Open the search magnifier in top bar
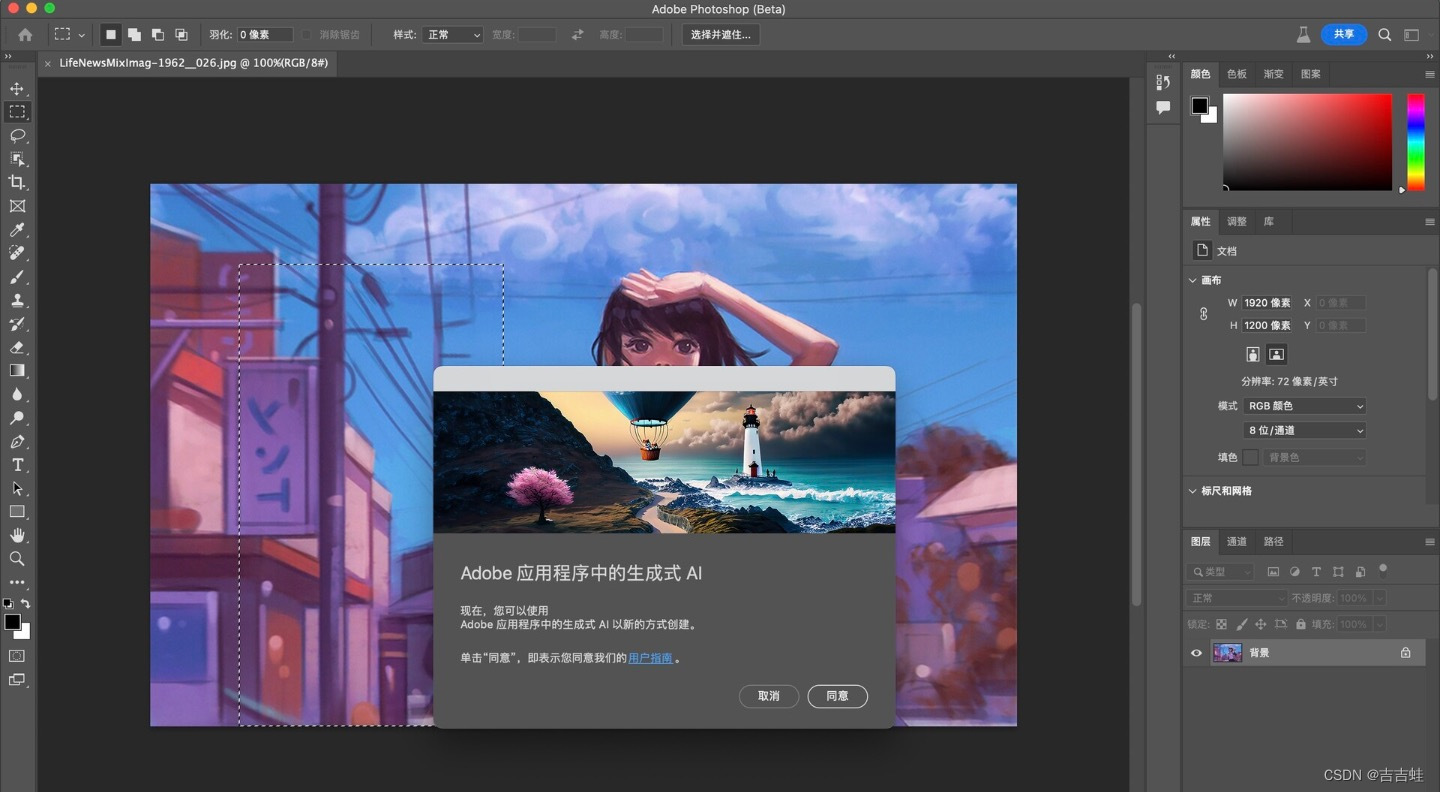This screenshot has width=1440, height=792. (1385, 34)
